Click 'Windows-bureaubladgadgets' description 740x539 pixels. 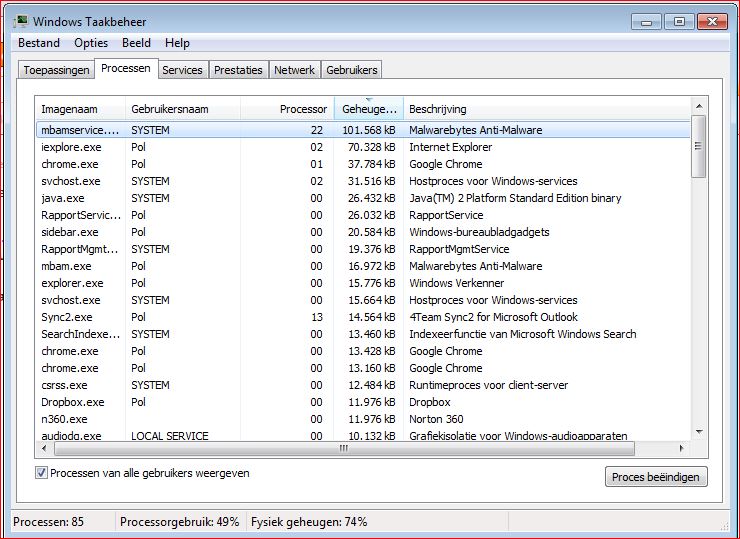[479, 232]
